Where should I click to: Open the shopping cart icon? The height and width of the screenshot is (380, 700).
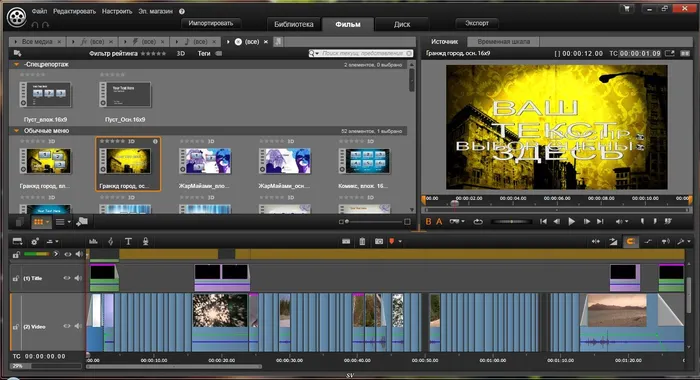(627, 8)
